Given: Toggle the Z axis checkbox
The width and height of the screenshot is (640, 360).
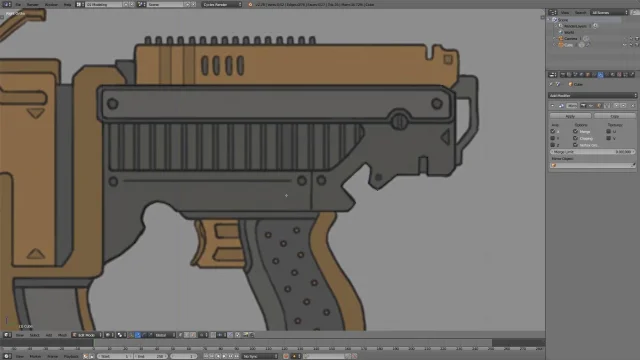Looking at the screenshot, I should point(553,145).
